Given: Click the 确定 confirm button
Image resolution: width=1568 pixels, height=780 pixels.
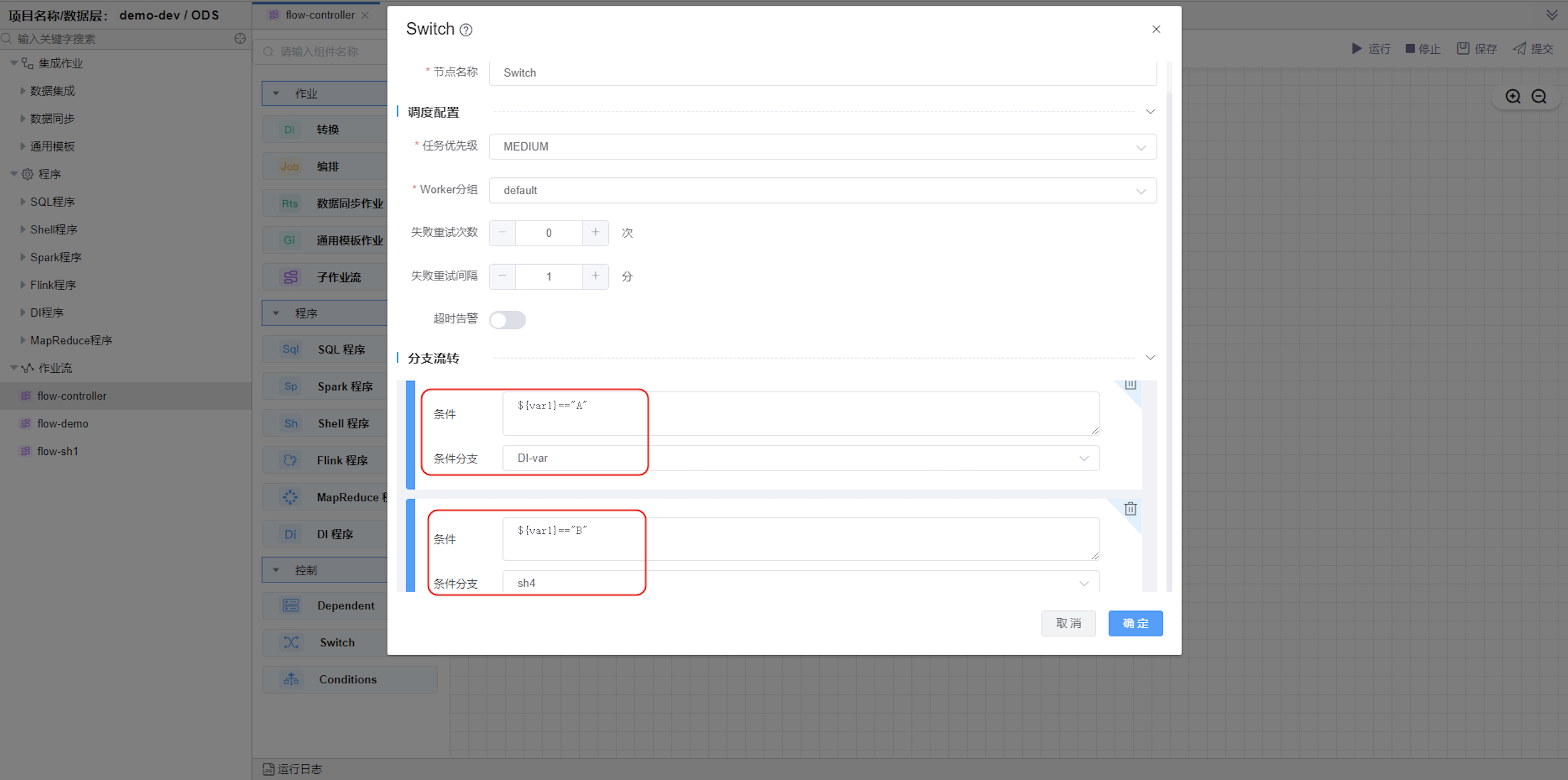Looking at the screenshot, I should pyautogui.click(x=1135, y=623).
